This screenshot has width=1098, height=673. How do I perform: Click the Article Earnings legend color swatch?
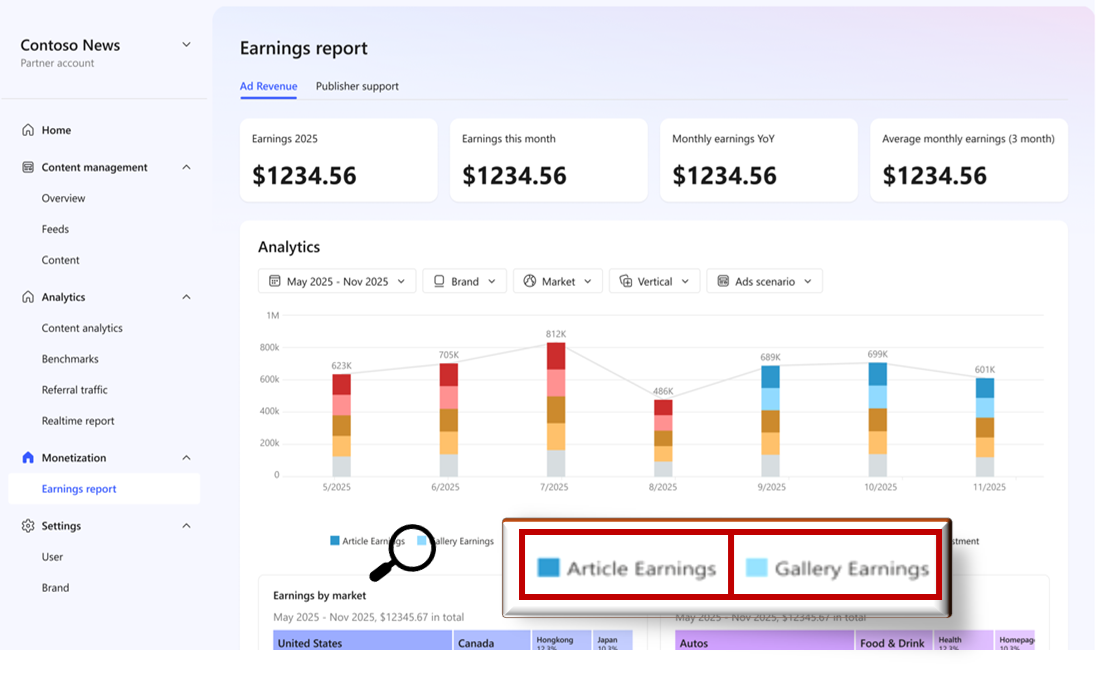(335, 541)
